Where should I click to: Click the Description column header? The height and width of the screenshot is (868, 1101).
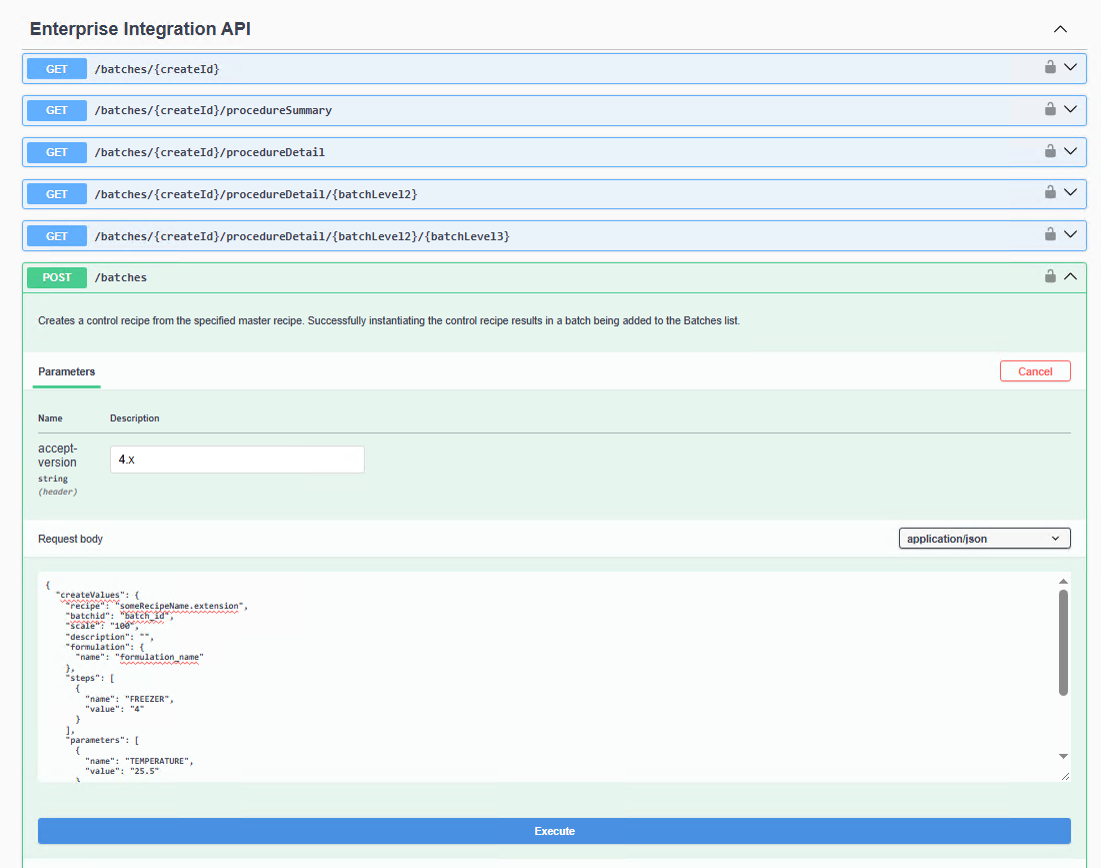click(x=135, y=418)
